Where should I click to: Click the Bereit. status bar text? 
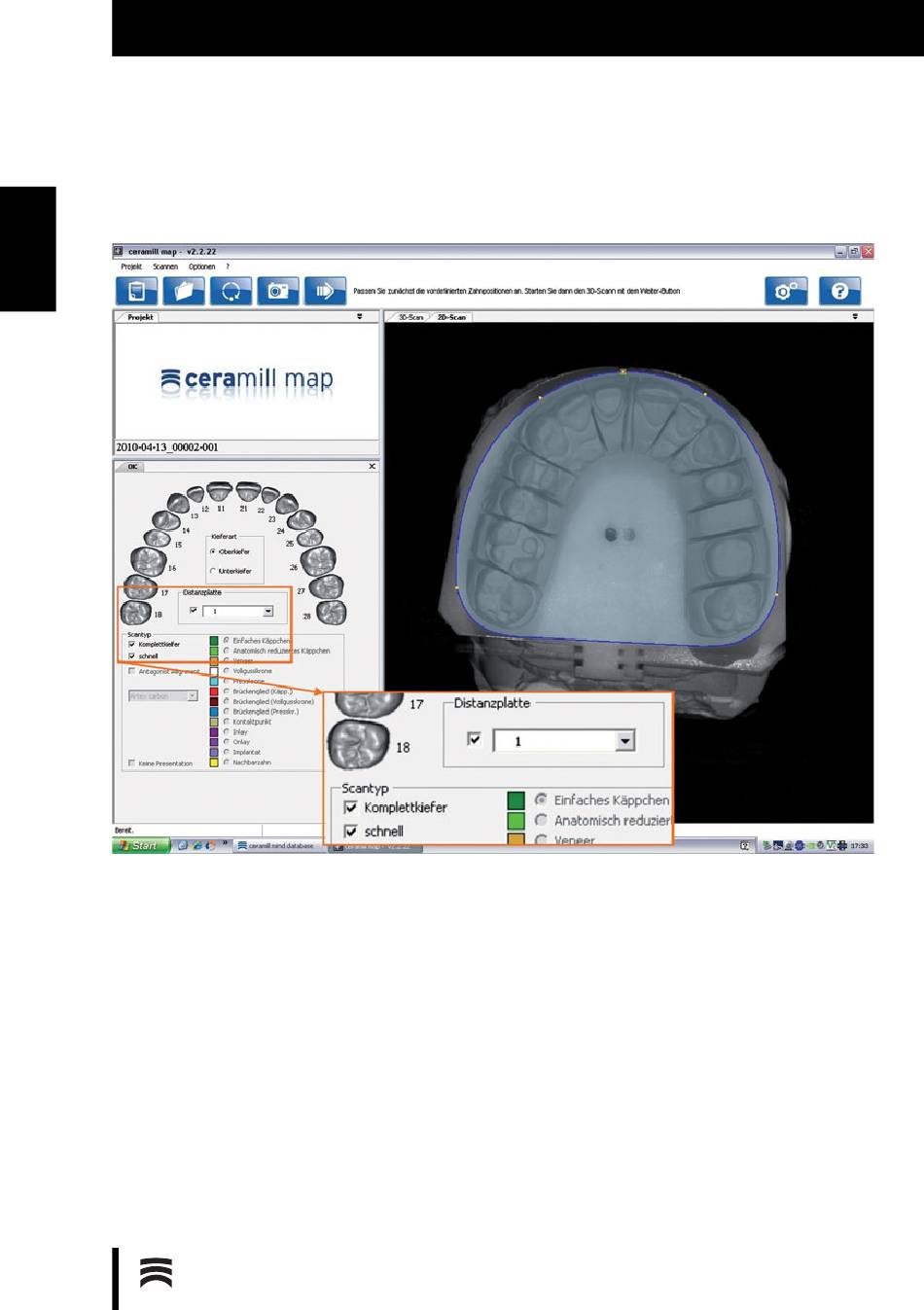tap(124, 831)
